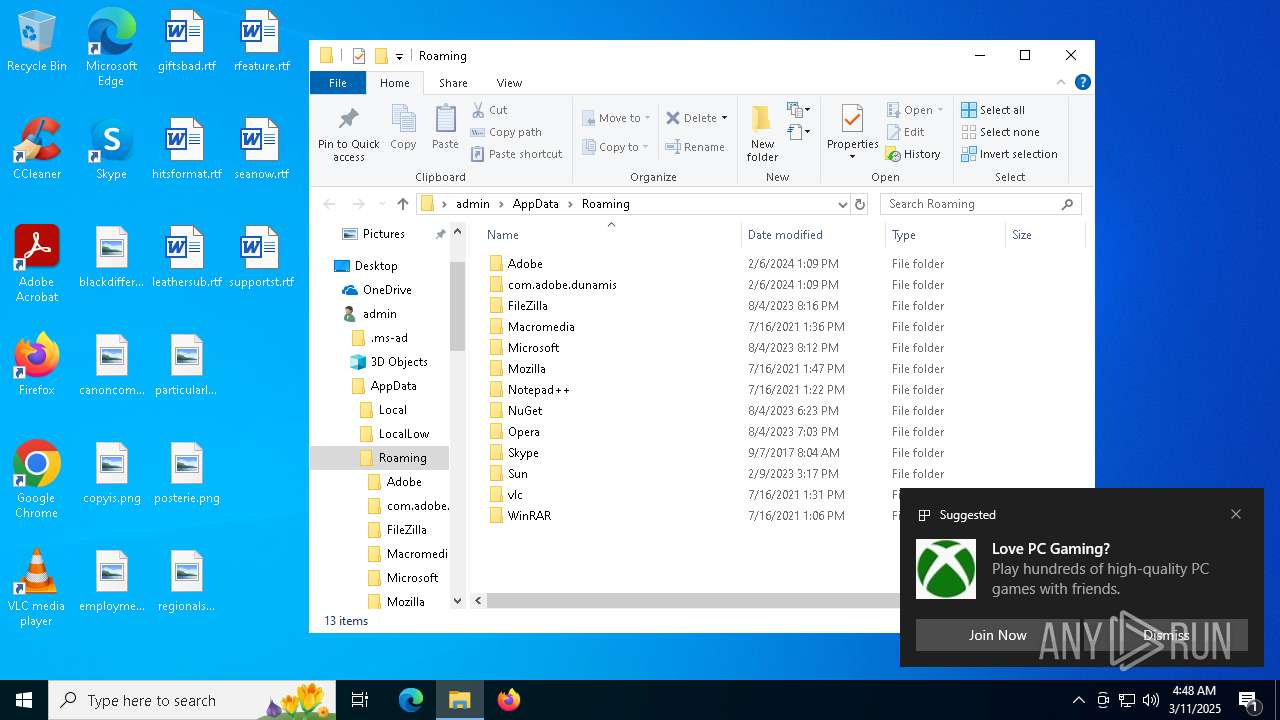The height and width of the screenshot is (720, 1280).
Task: Open the File tab
Action: 338,83
